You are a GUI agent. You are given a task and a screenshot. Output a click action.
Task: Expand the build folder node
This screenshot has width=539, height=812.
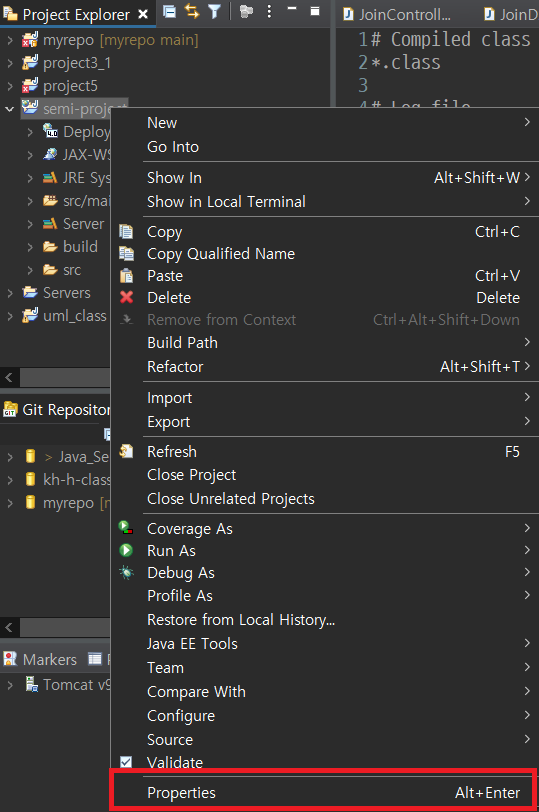(x=30, y=247)
